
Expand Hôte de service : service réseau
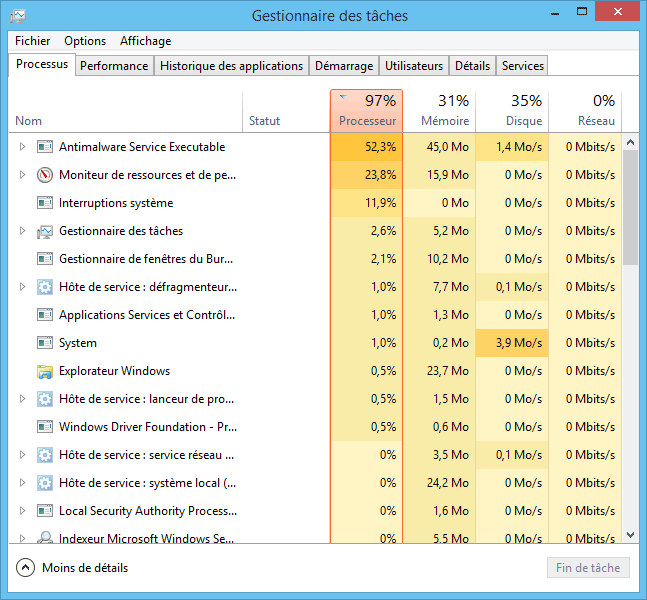[23, 455]
